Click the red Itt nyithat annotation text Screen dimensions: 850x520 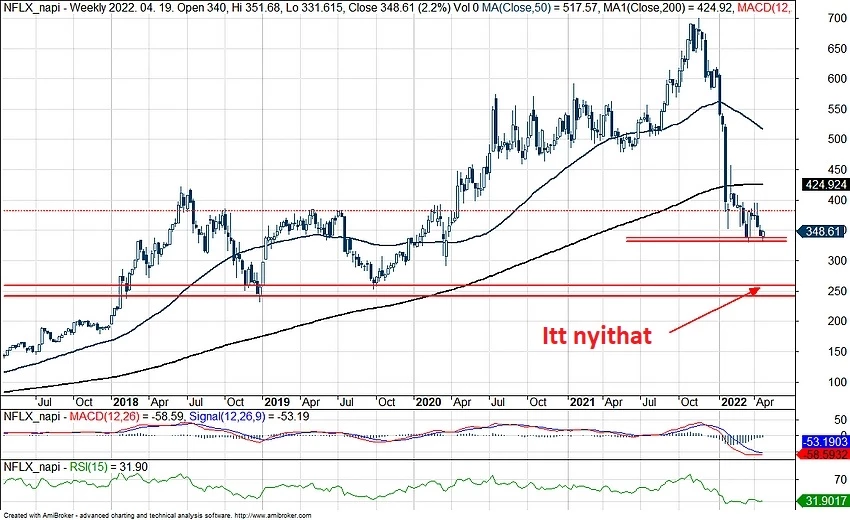click(597, 336)
